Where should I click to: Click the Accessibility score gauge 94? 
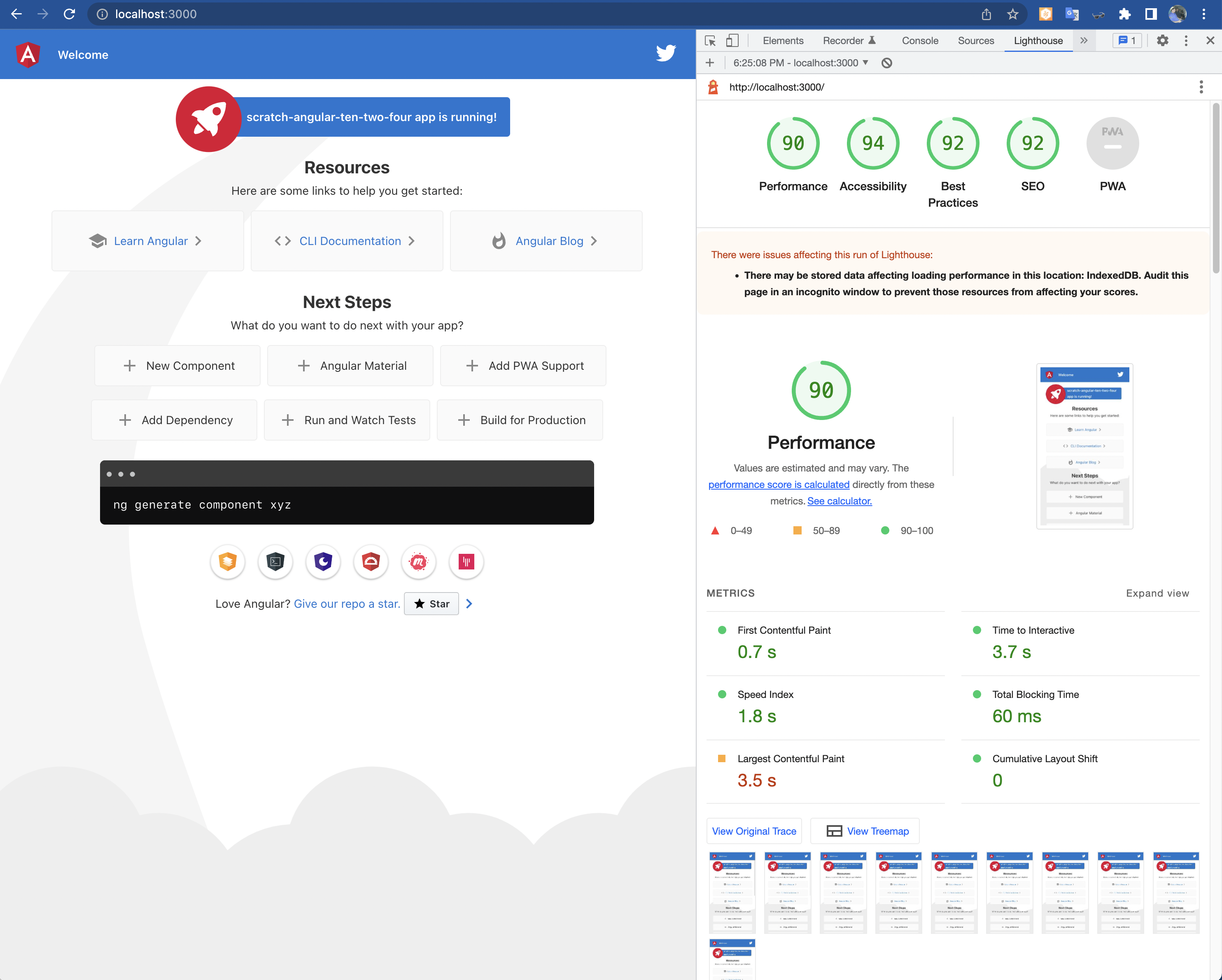coord(873,143)
